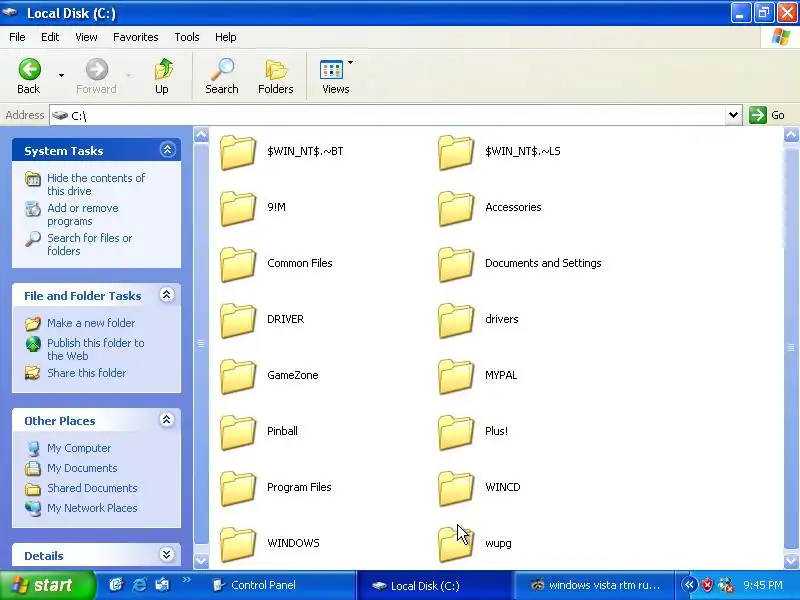800x600 pixels.
Task: Select the Documents and Settings folder icon
Action: [x=456, y=264]
